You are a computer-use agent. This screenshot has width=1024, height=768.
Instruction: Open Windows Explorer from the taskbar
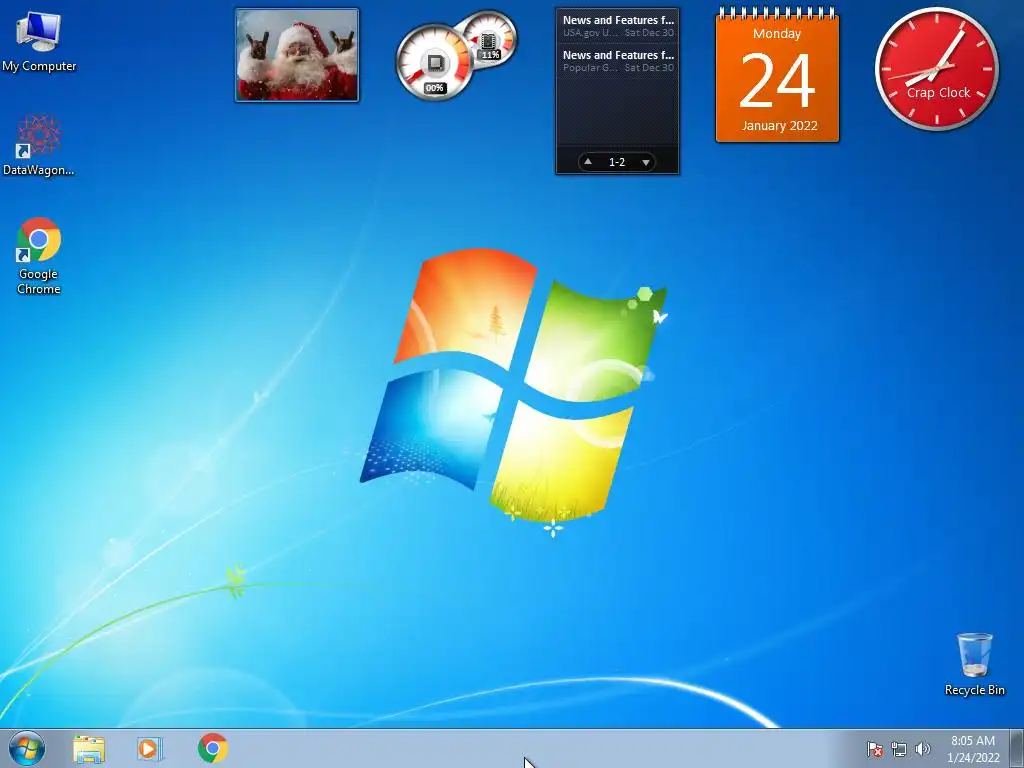pos(89,749)
